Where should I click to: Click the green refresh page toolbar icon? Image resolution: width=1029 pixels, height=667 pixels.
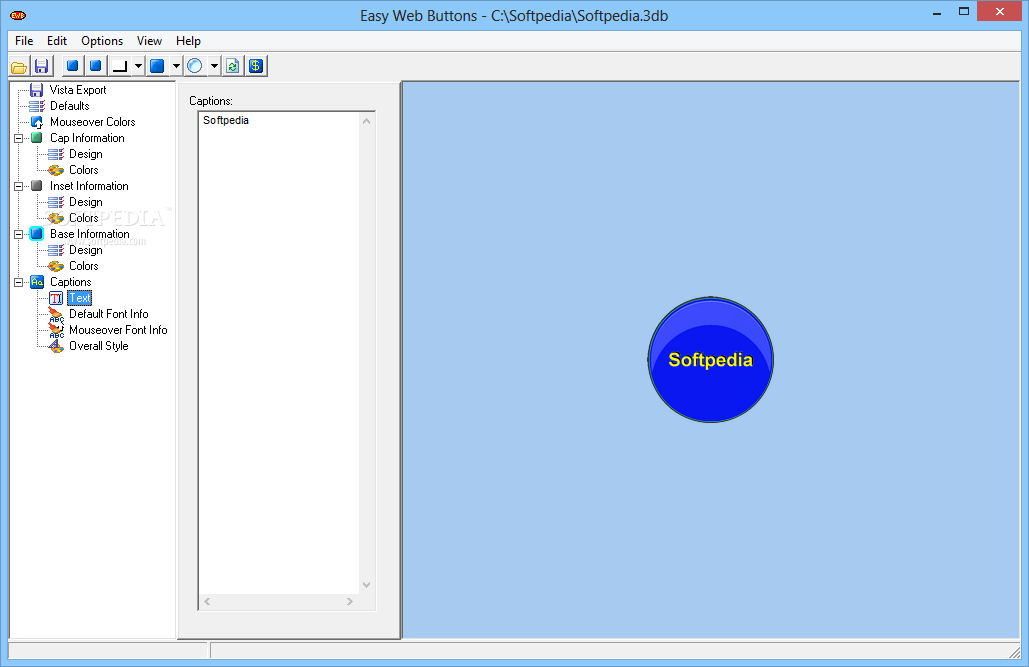tap(232, 66)
